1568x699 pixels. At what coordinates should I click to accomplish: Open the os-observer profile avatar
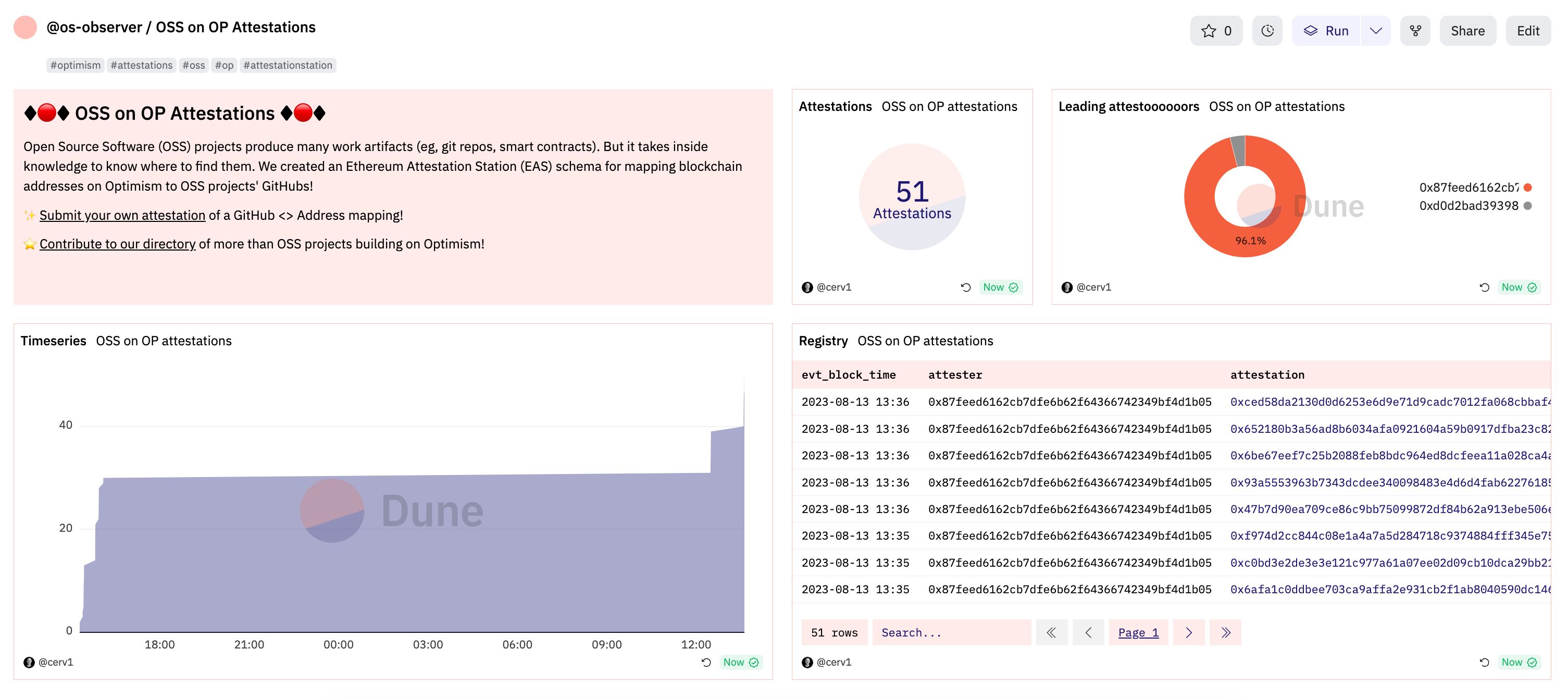pos(26,28)
